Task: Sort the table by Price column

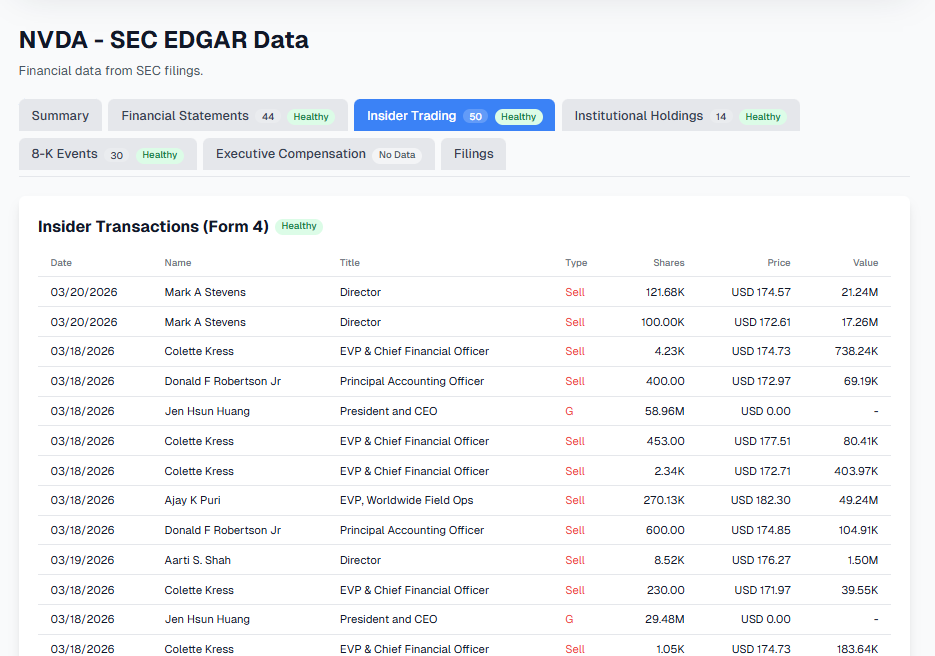Action: coord(779,262)
